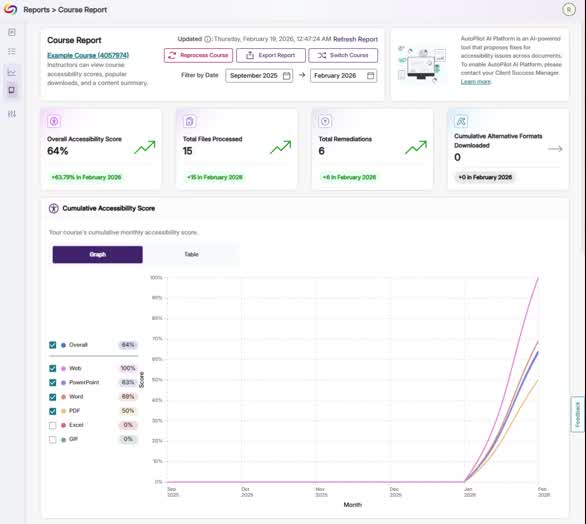Image resolution: width=586 pixels, height=524 pixels.
Task: Click the Total Remediations card icon
Action: 325,121
